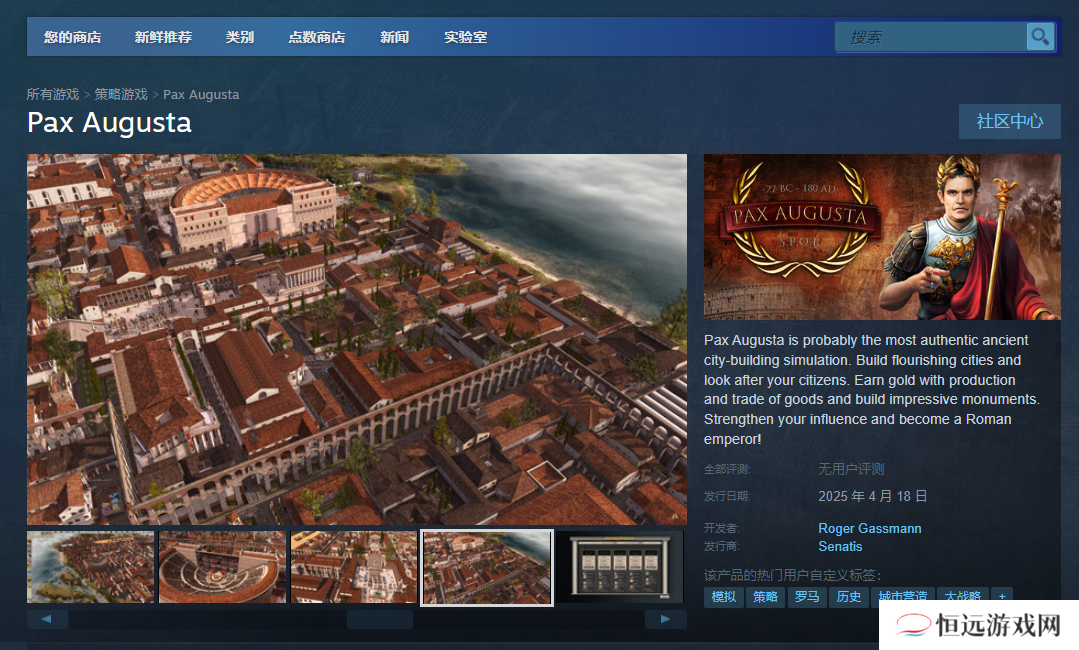Select the dark menu panel thumbnail
1079x650 pixels.
[619, 567]
